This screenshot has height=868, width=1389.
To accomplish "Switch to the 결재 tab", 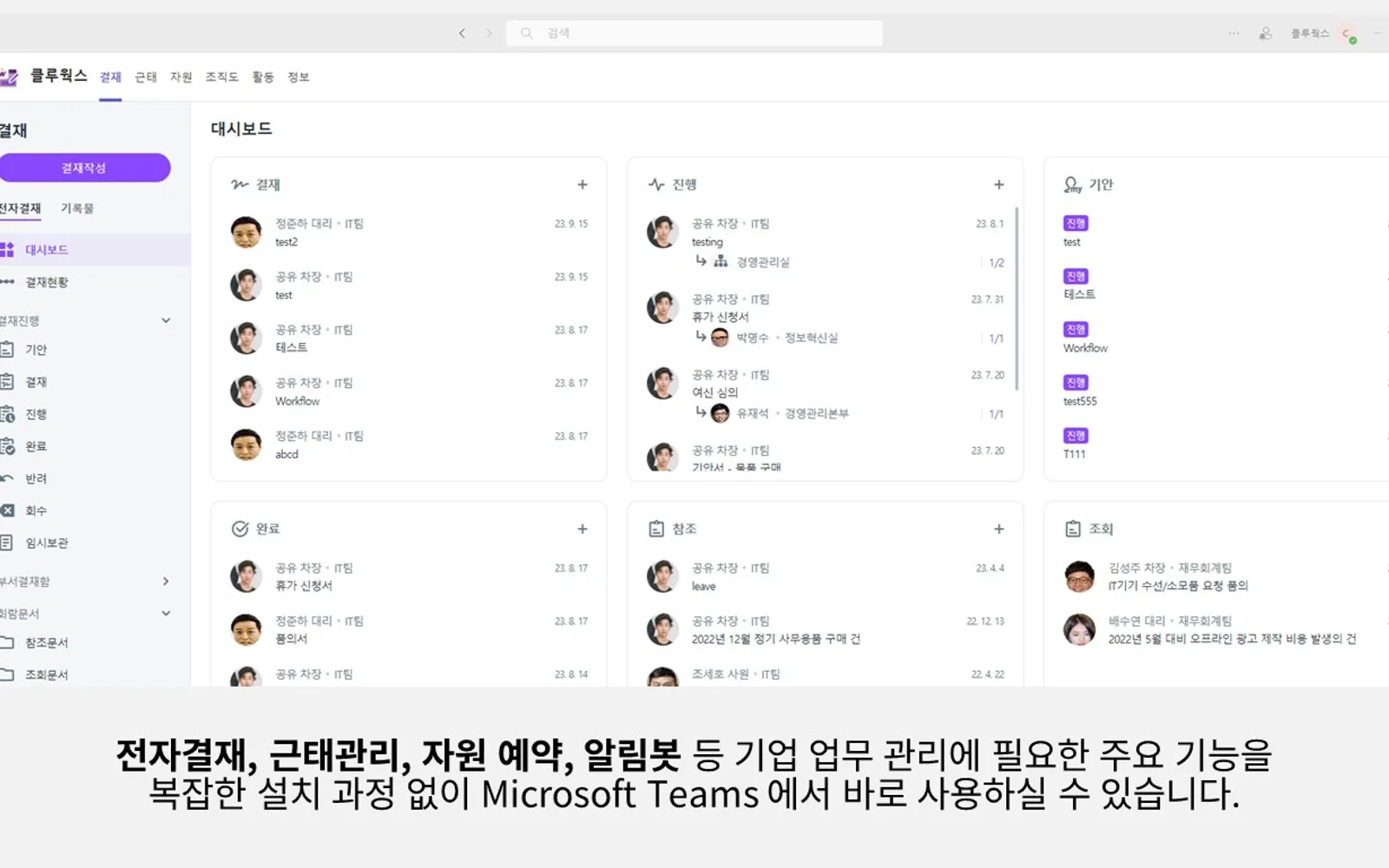I will (110, 77).
